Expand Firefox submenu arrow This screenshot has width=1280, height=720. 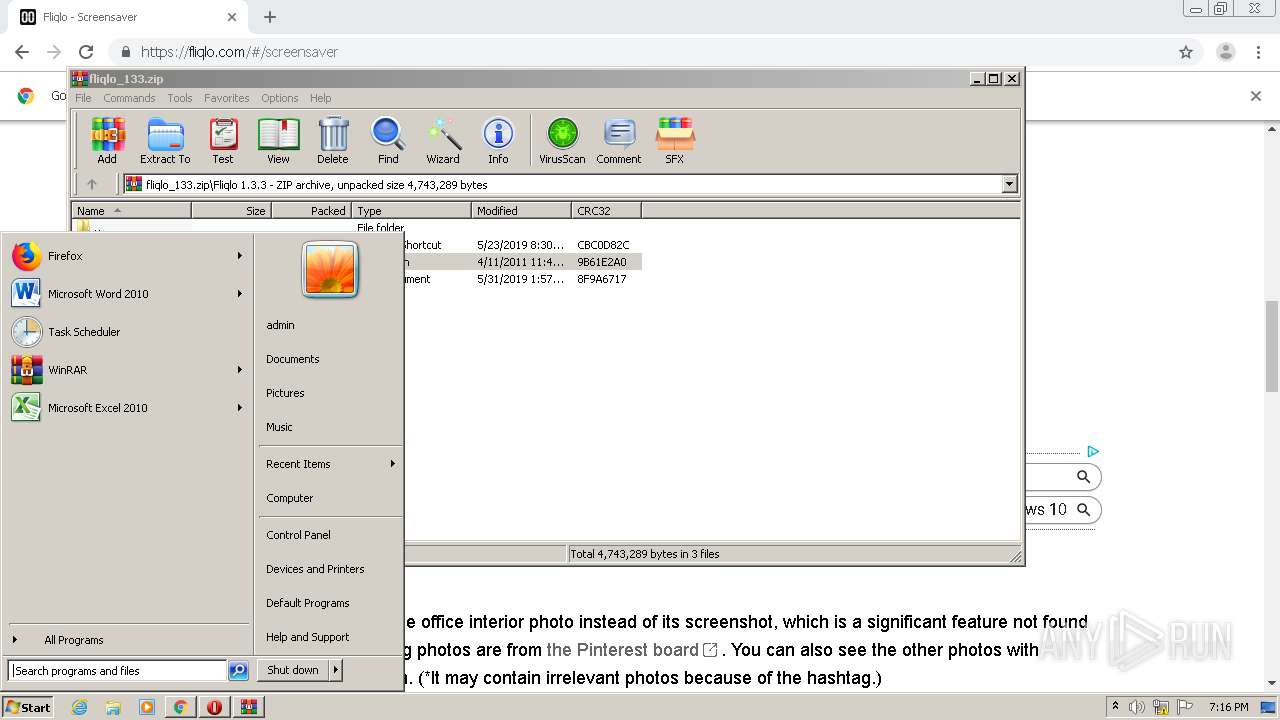coord(240,256)
